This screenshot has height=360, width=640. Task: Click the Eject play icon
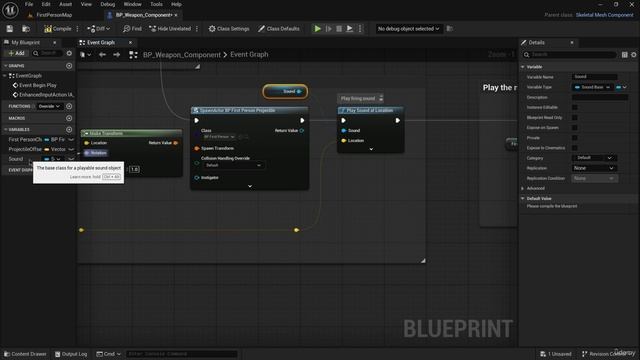(x=350, y=29)
